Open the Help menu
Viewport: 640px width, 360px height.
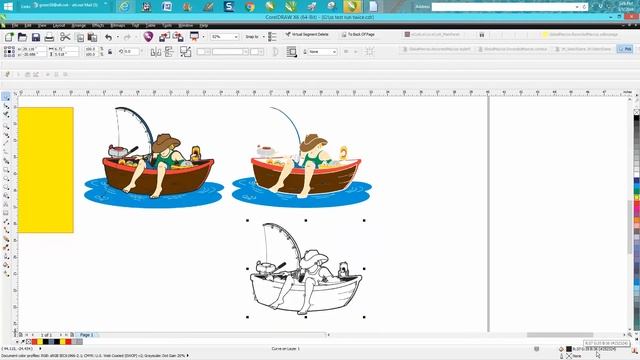coord(204,25)
